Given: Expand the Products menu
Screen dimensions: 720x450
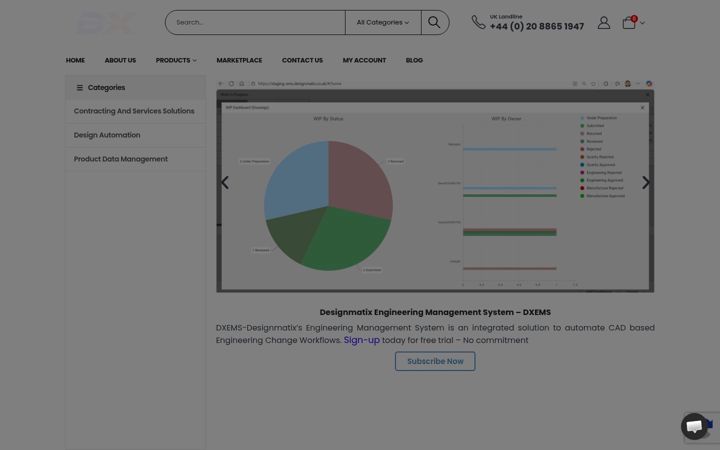Looking at the screenshot, I should (x=176, y=60).
